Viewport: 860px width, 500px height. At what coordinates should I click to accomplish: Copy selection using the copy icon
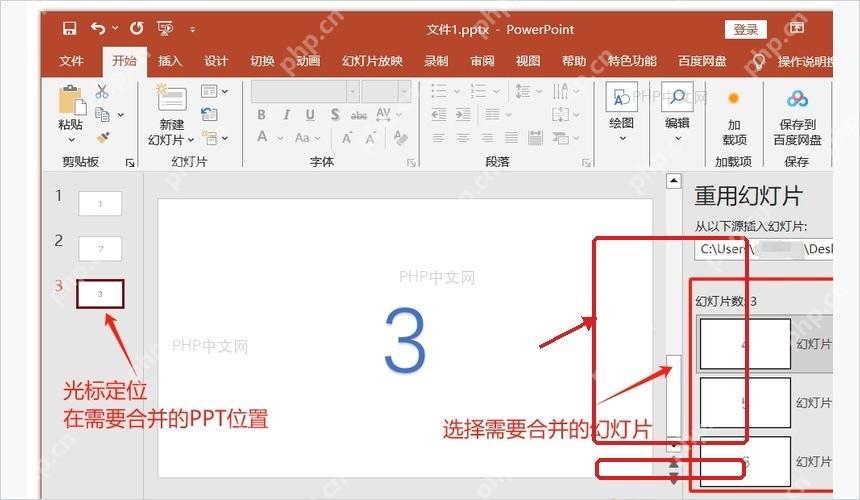point(103,115)
